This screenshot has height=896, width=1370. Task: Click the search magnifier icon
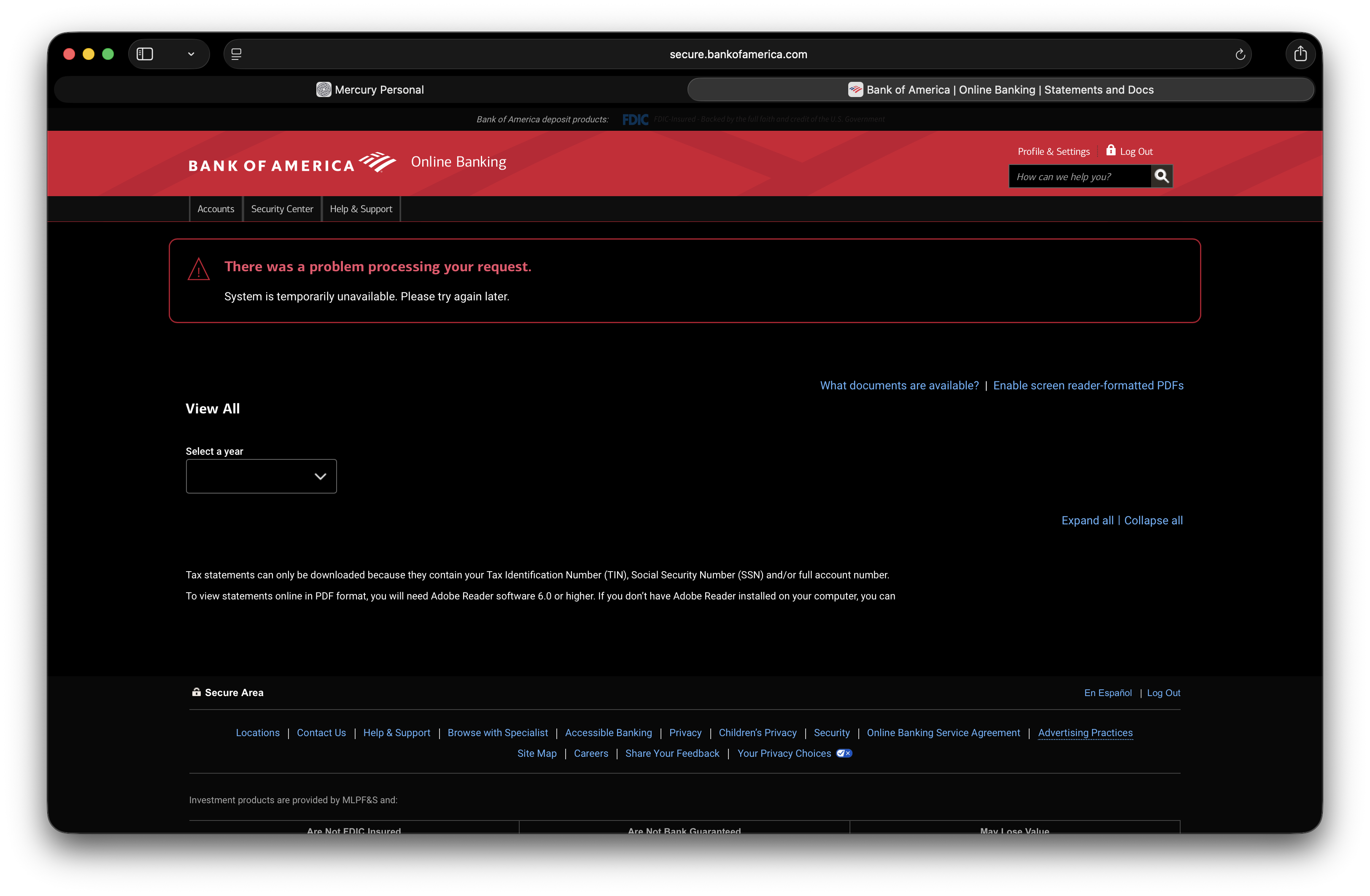[x=1162, y=176]
